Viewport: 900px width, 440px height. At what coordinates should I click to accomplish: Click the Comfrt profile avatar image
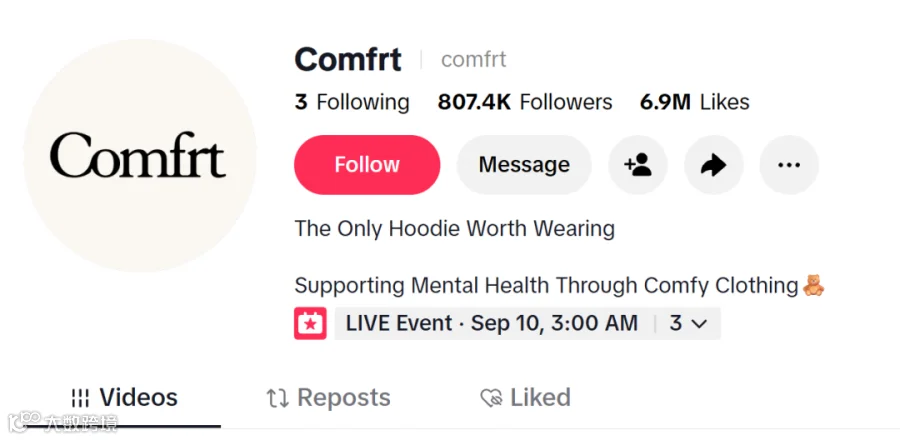pos(139,155)
